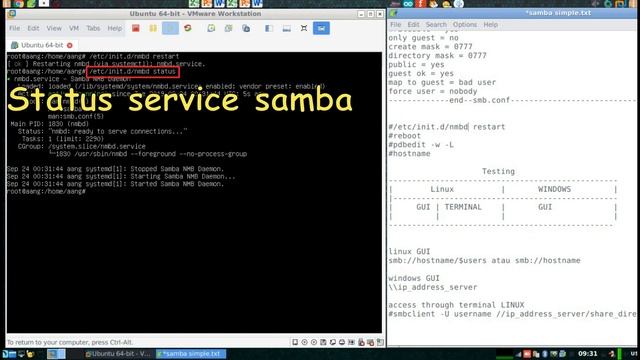Minimize the VMware Workstation window
The height and width of the screenshot is (360, 640).
[361, 14]
